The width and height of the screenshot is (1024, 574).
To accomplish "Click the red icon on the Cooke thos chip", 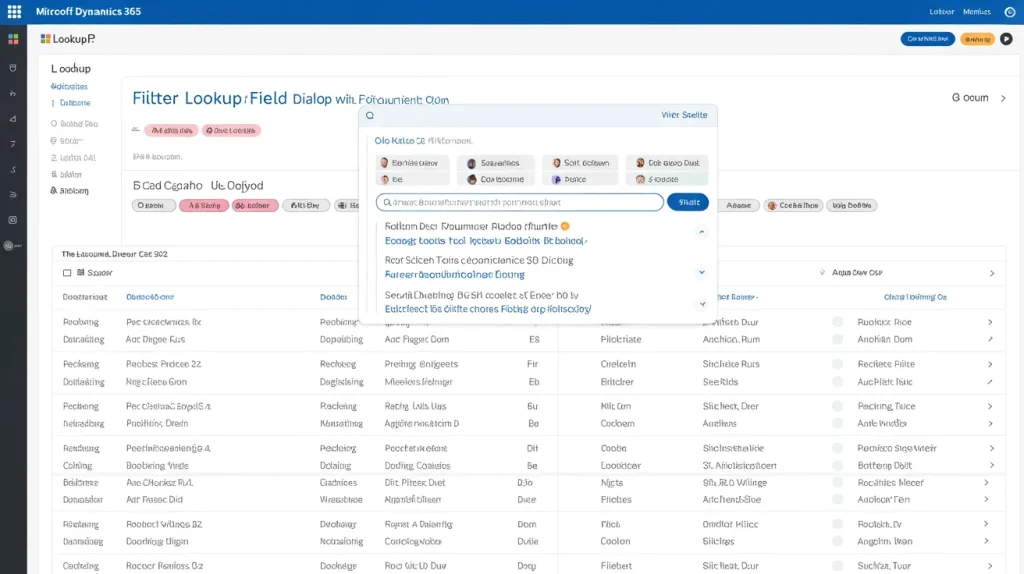I will tap(773, 205).
